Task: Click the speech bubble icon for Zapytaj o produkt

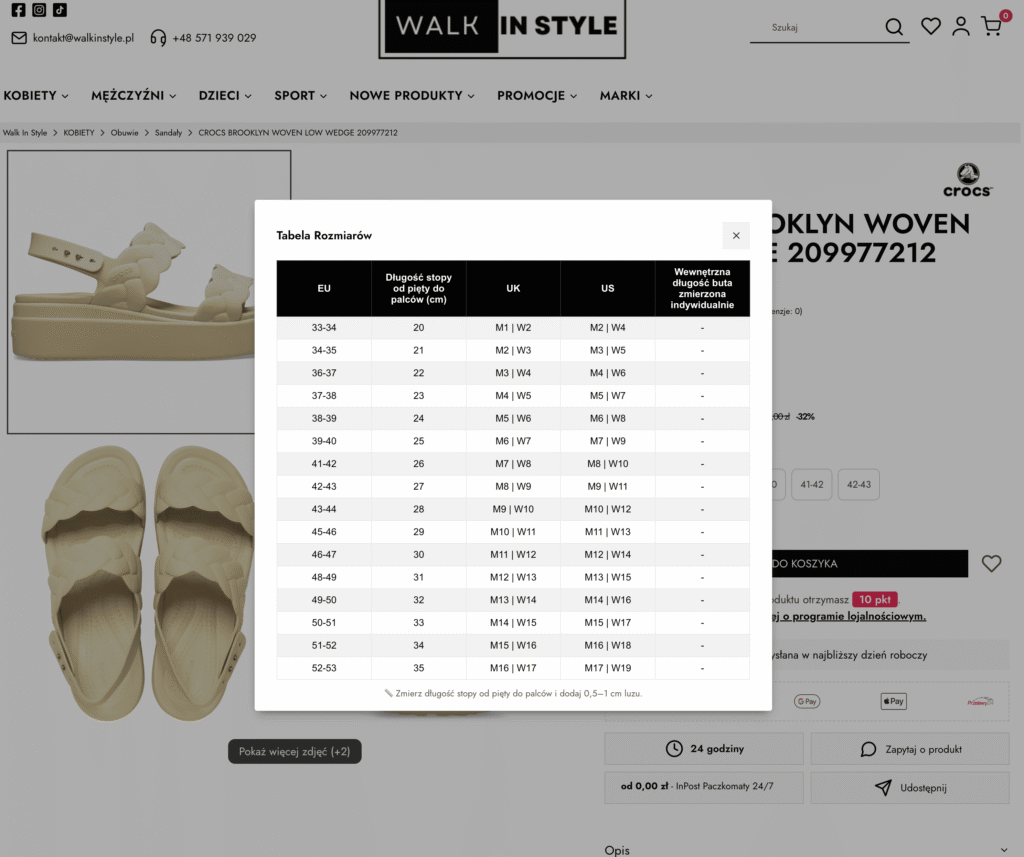Action: [868, 749]
